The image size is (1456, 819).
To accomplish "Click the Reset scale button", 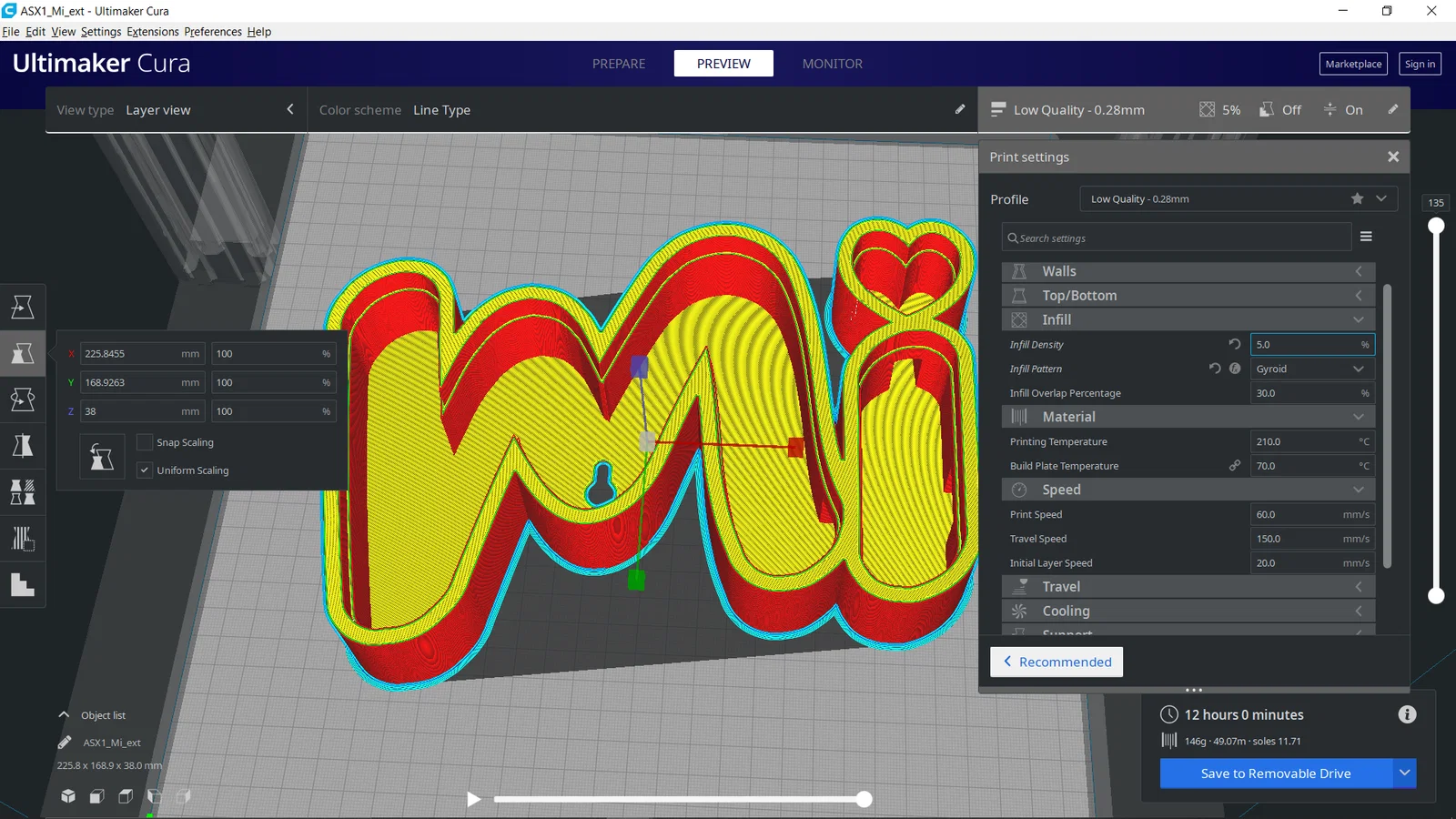I will [102, 457].
